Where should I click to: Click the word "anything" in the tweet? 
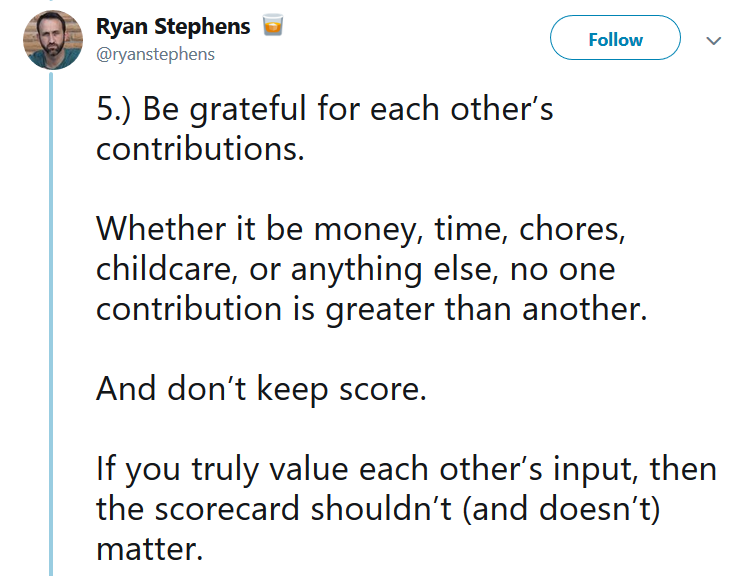coord(356,270)
